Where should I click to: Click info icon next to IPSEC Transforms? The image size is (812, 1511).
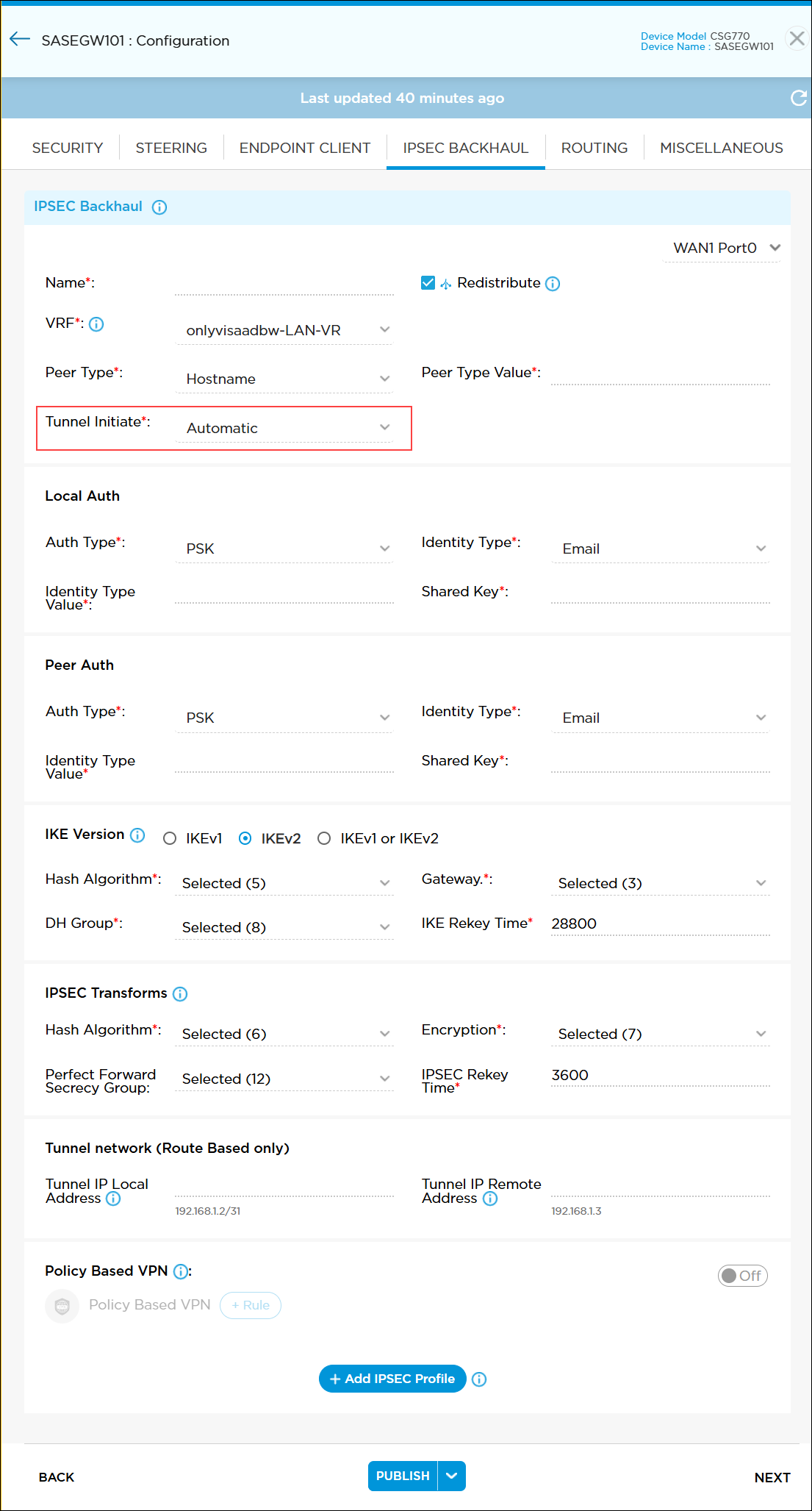click(180, 994)
